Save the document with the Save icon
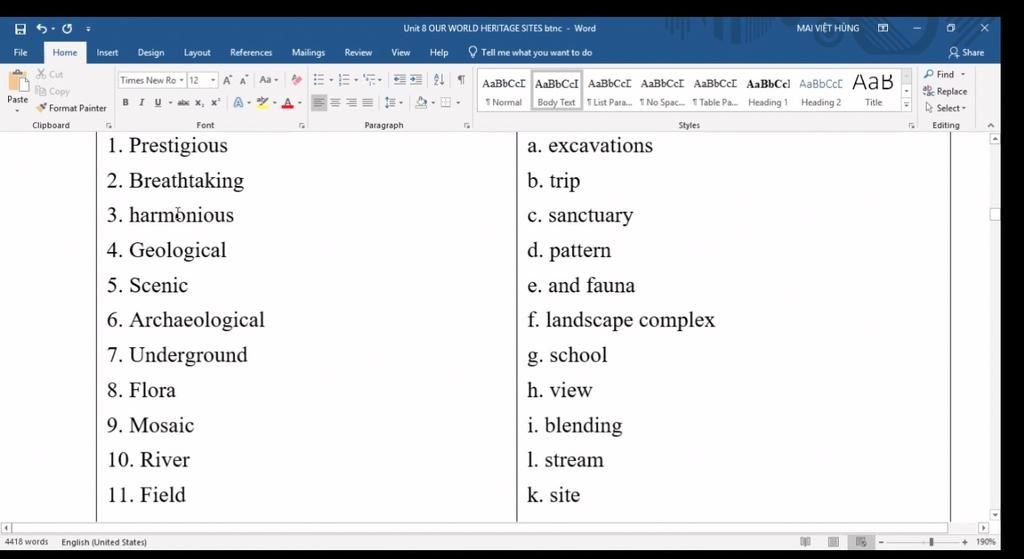This screenshot has width=1024, height=559. [20, 29]
